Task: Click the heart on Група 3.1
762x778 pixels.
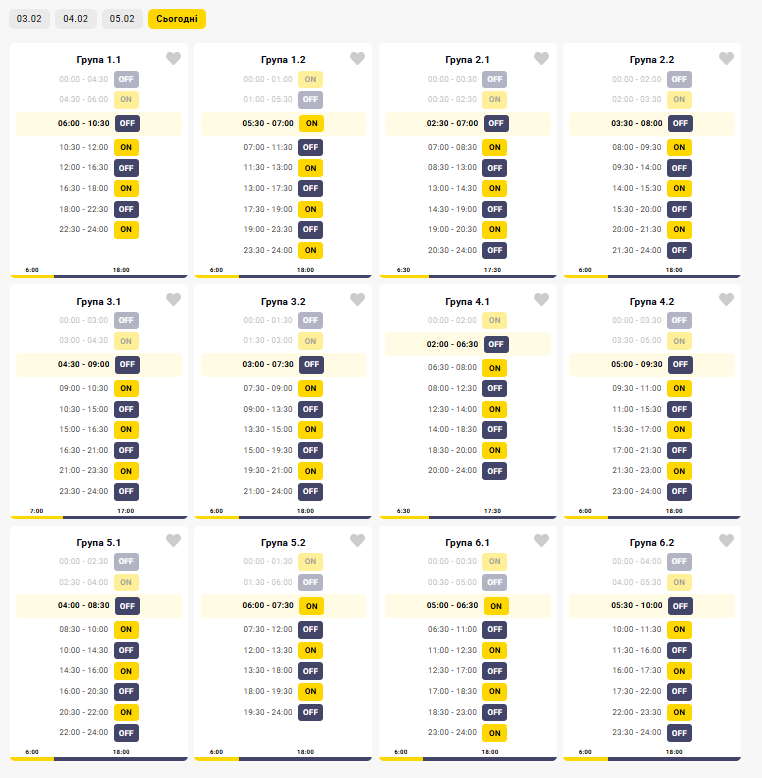Action: (x=173, y=299)
